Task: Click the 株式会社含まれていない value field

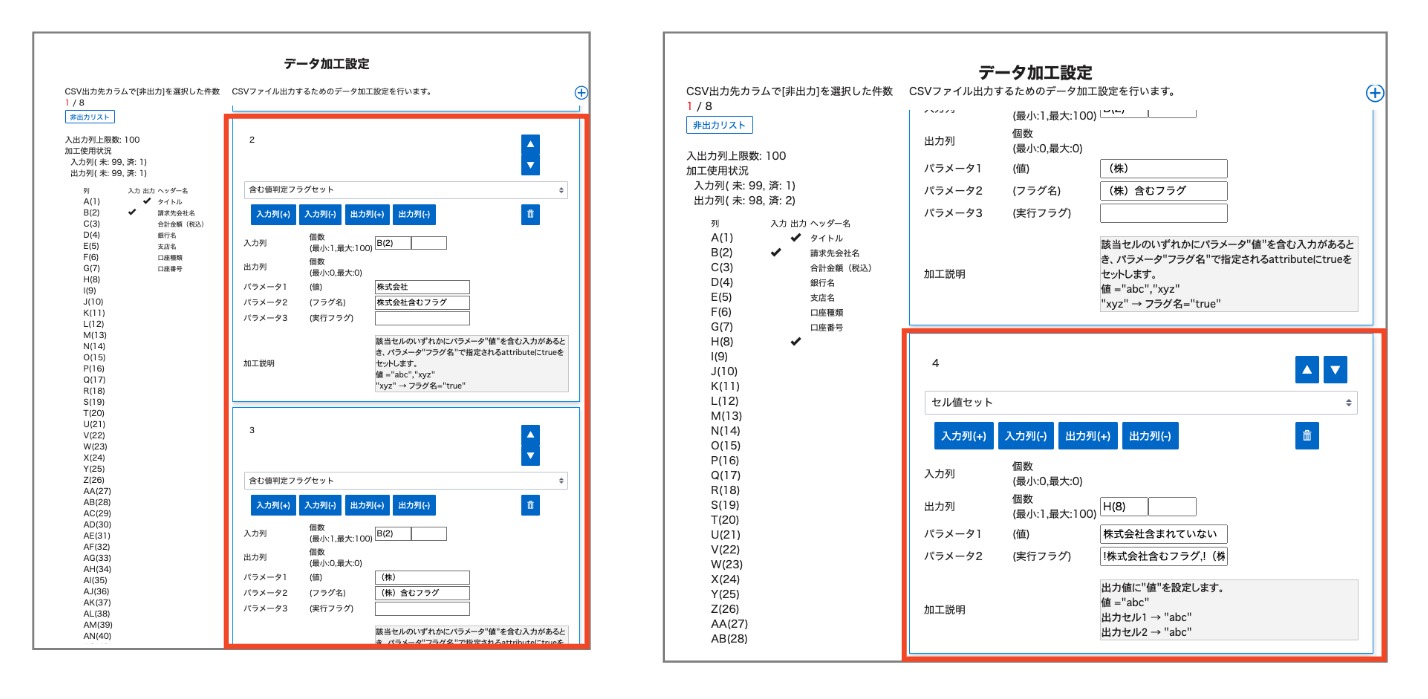Action: click(x=1163, y=534)
